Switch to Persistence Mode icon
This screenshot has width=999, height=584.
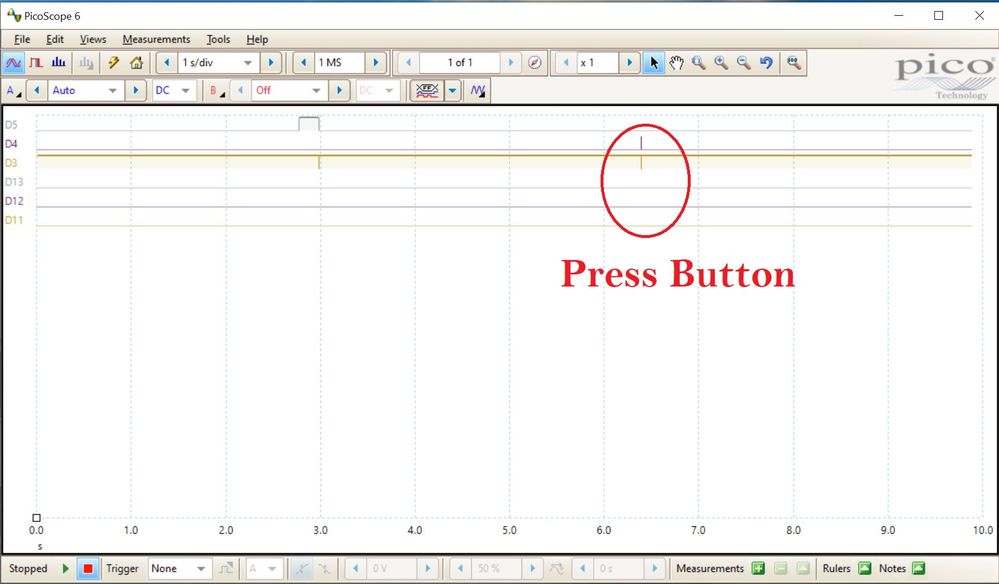pyautogui.click(x=36, y=62)
